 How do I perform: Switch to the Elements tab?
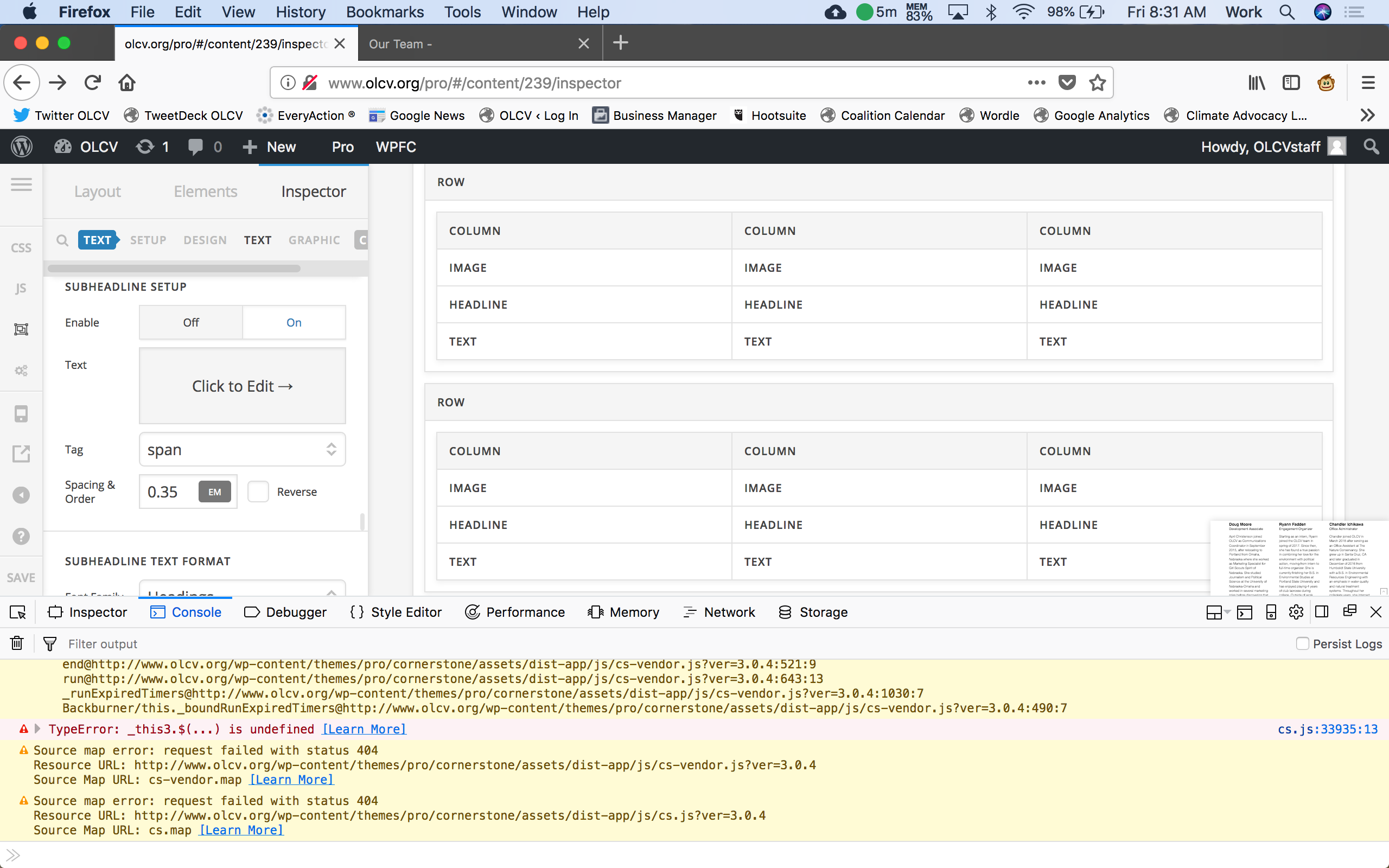point(206,191)
